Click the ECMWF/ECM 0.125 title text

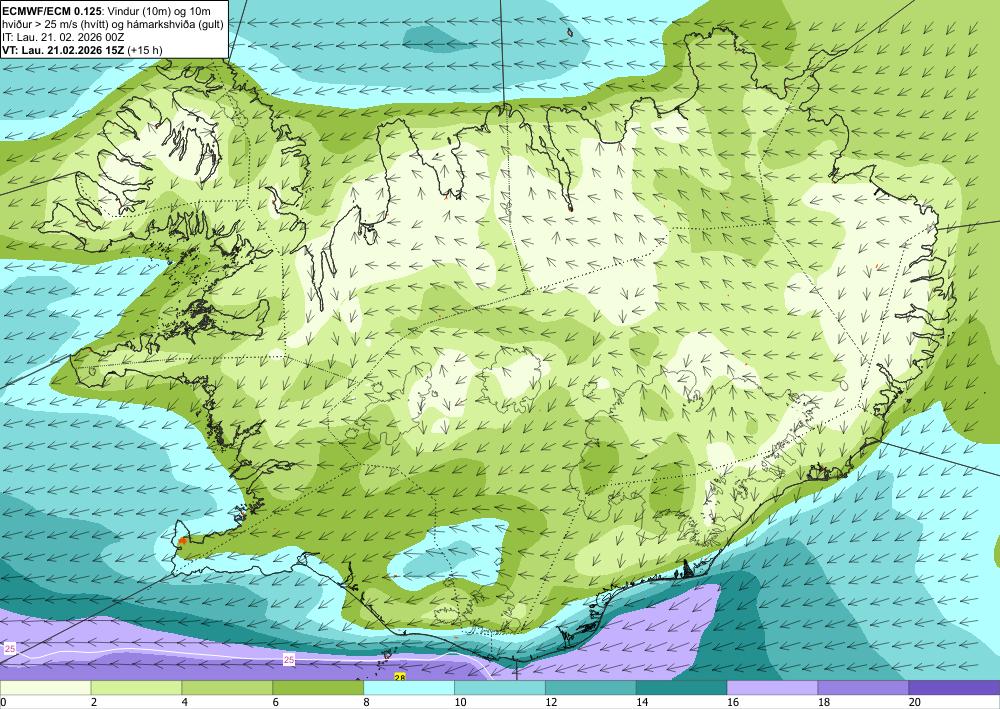pyautogui.click(x=43, y=11)
